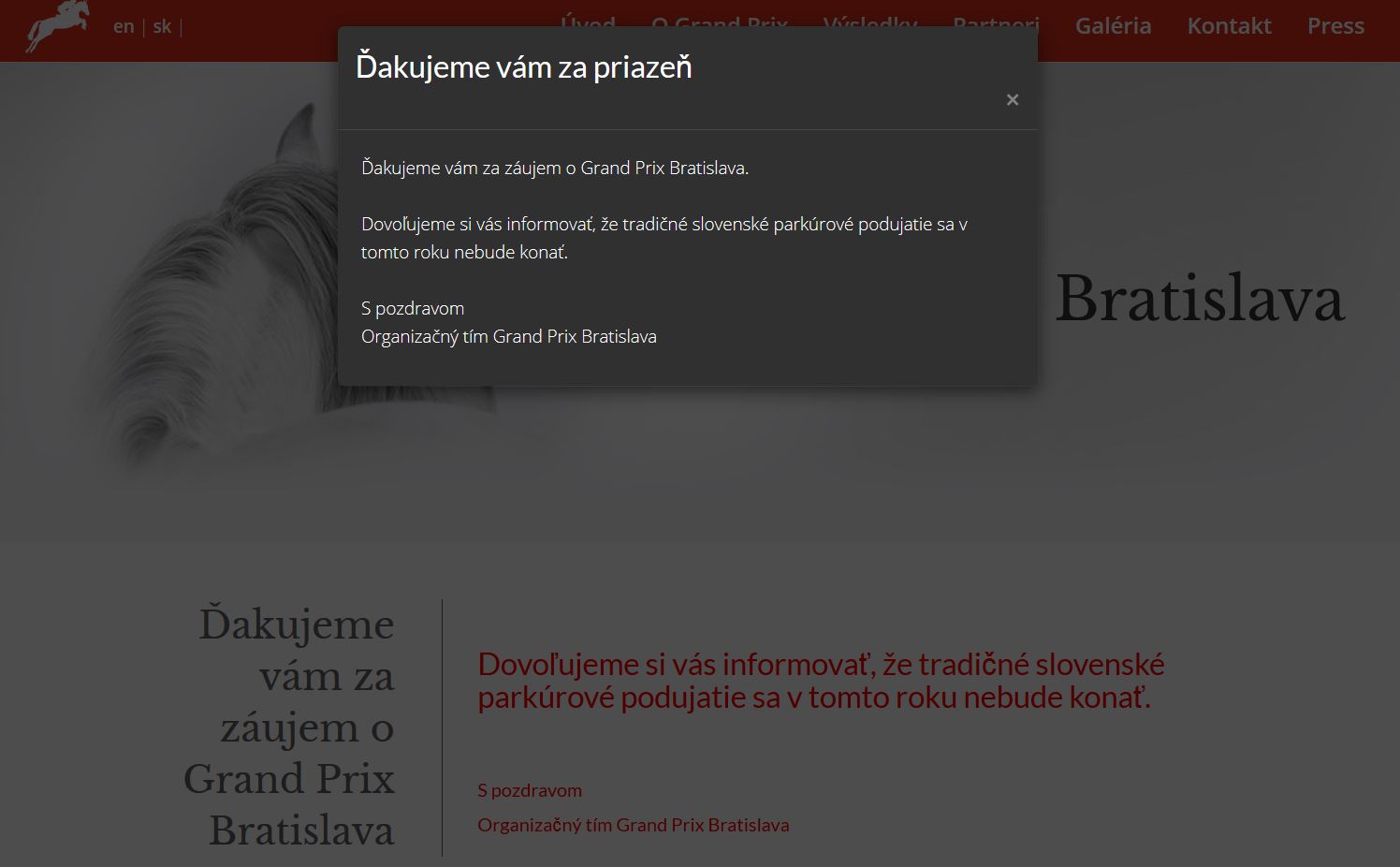This screenshot has height=867, width=1400.
Task: Click the jumping horse logo
Action: 58,25
